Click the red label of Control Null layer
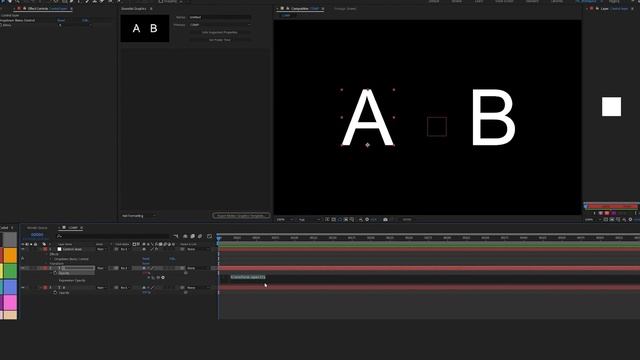 tap(45, 249)
